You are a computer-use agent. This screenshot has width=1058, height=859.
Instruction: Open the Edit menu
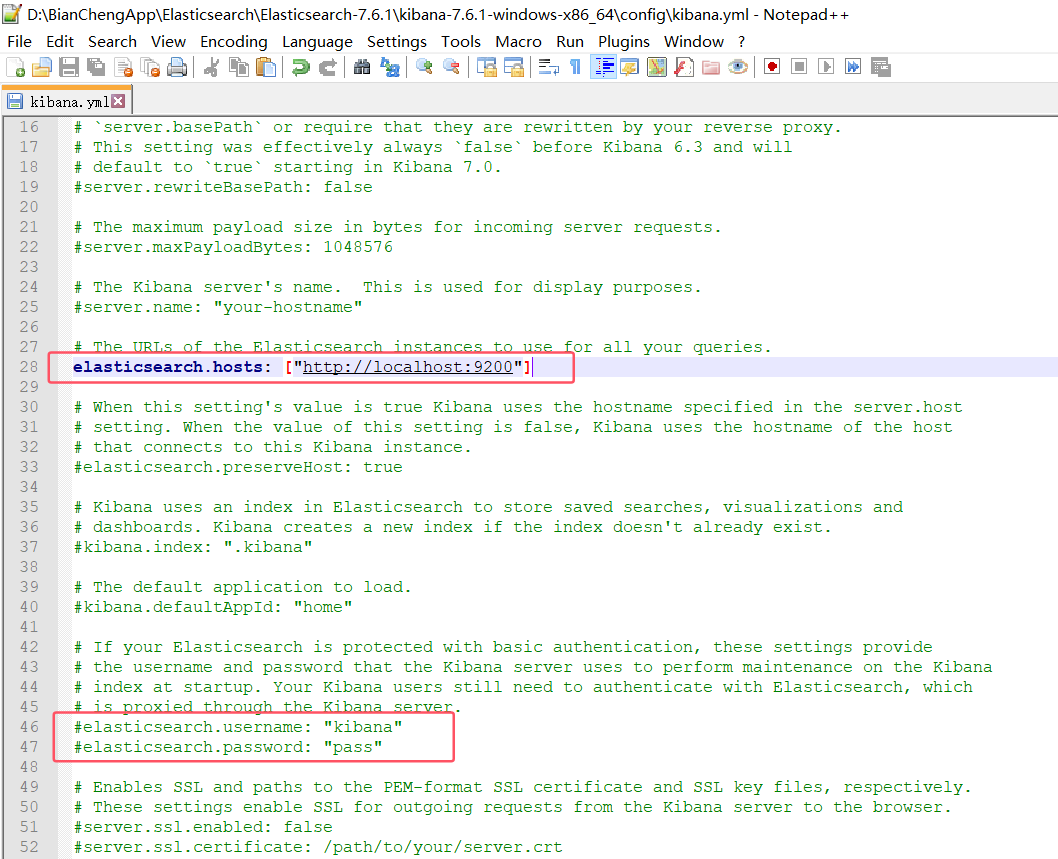[60, 42]
